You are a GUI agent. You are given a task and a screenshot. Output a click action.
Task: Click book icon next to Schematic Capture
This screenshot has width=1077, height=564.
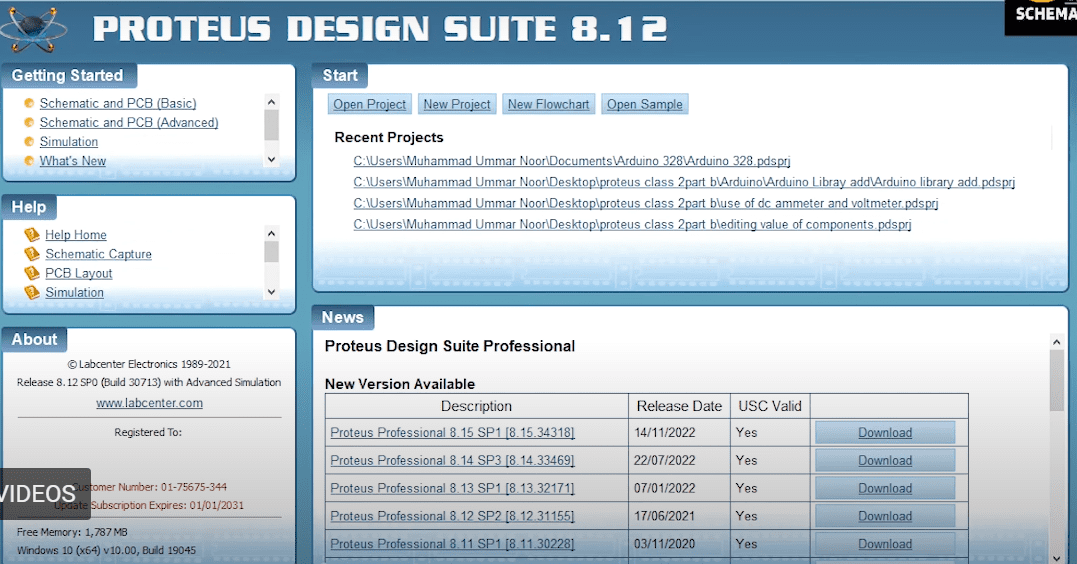tap(32, 254)
